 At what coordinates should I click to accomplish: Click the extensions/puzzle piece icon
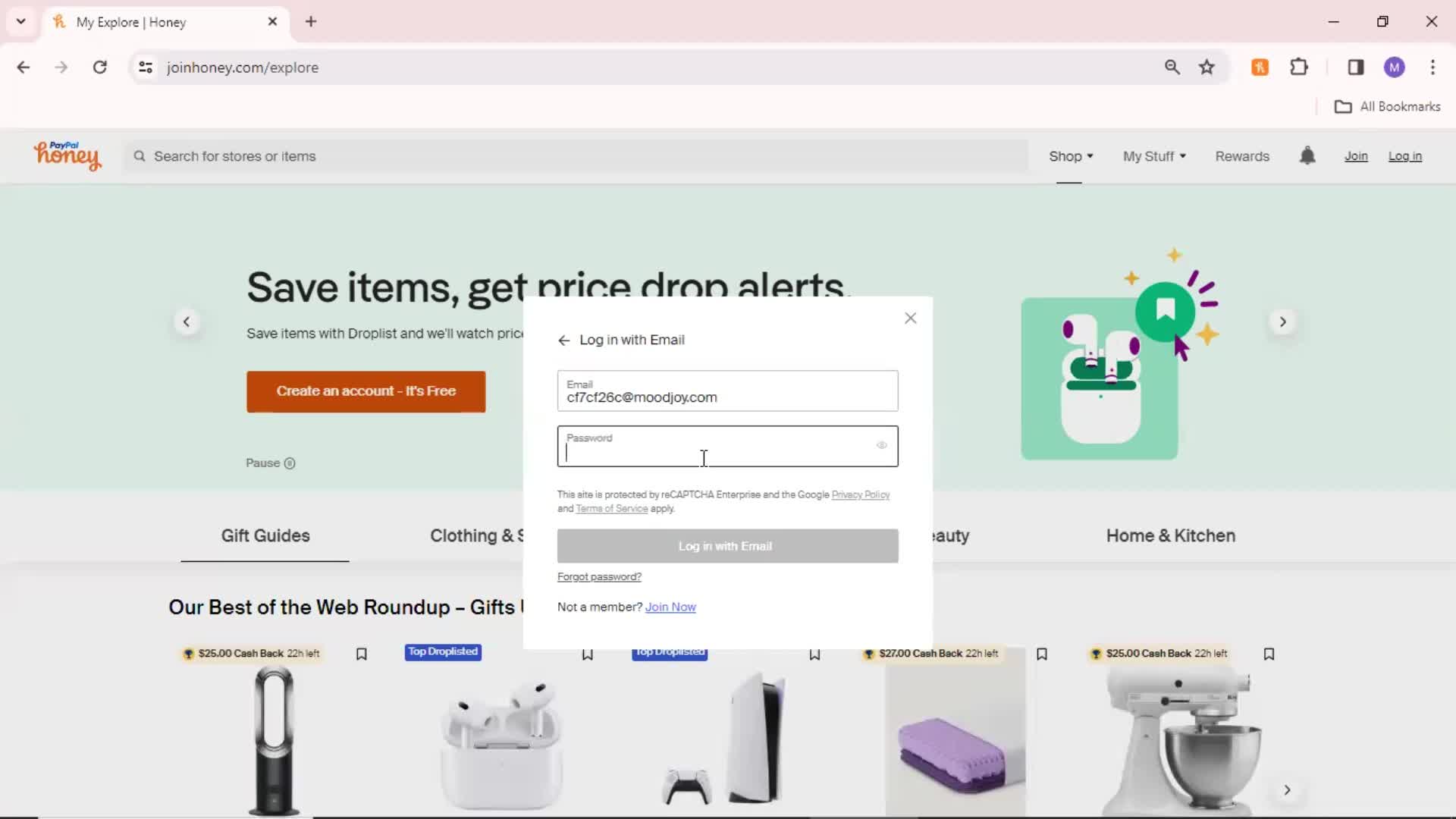click(1299, 67)
